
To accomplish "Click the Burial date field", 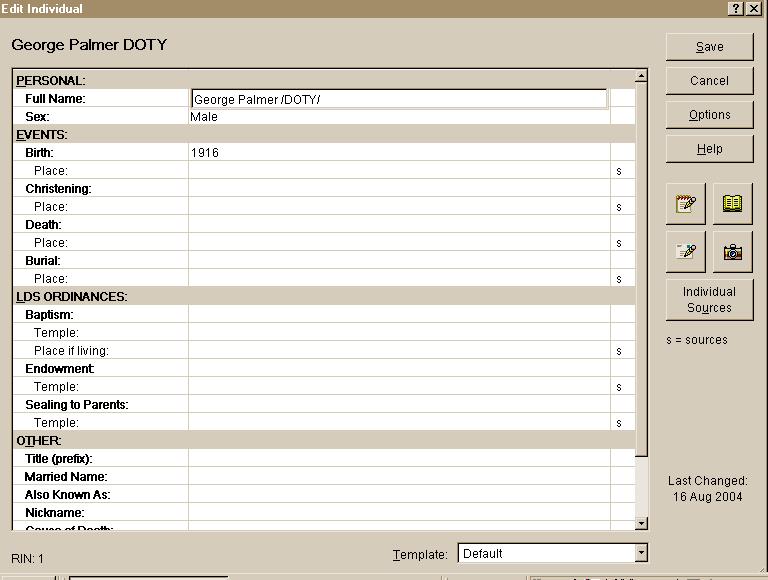I will click(x=399, y=261).
